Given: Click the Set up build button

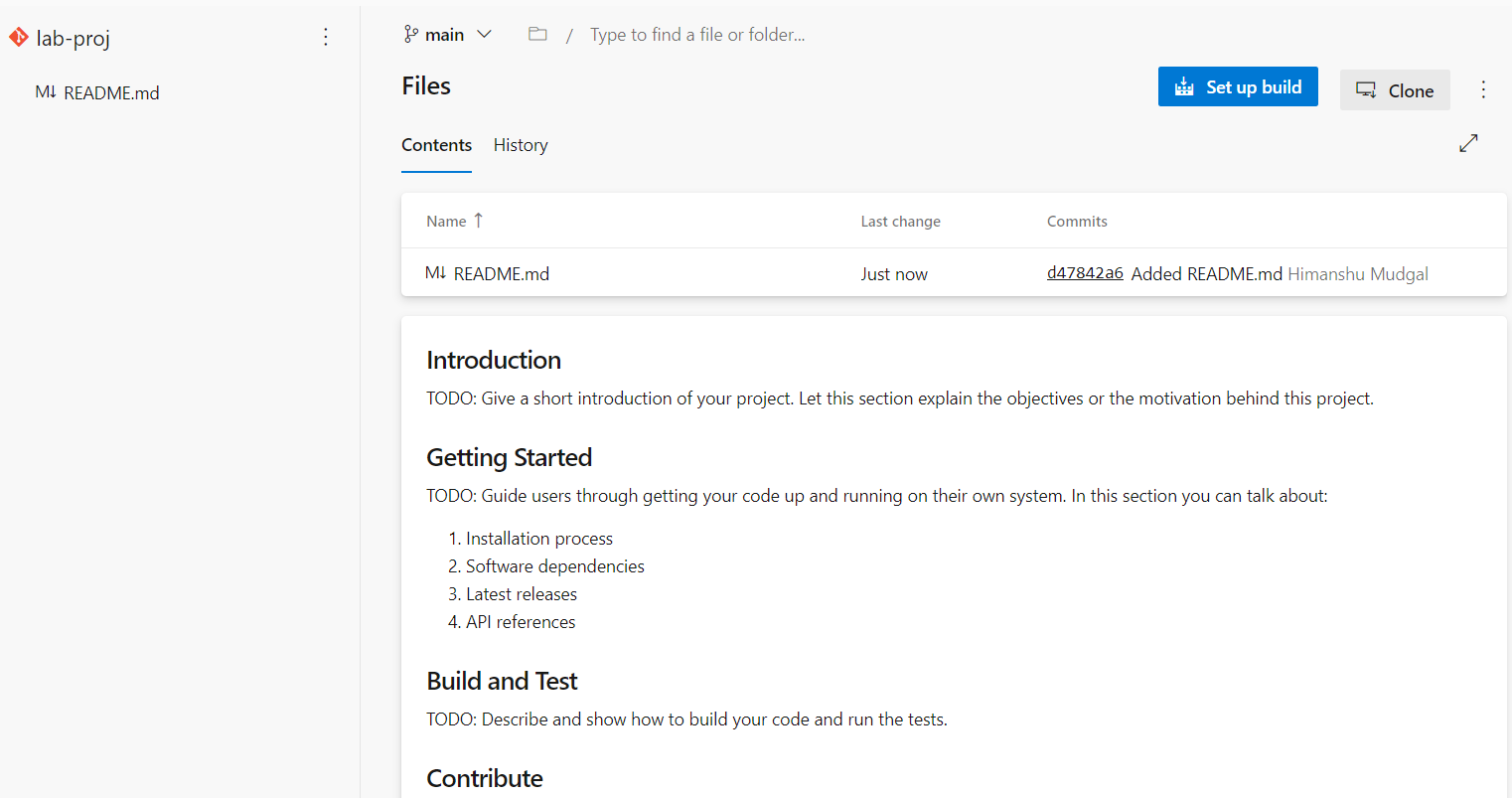Looking at the screenshot, I should [x=1238, y=86].
